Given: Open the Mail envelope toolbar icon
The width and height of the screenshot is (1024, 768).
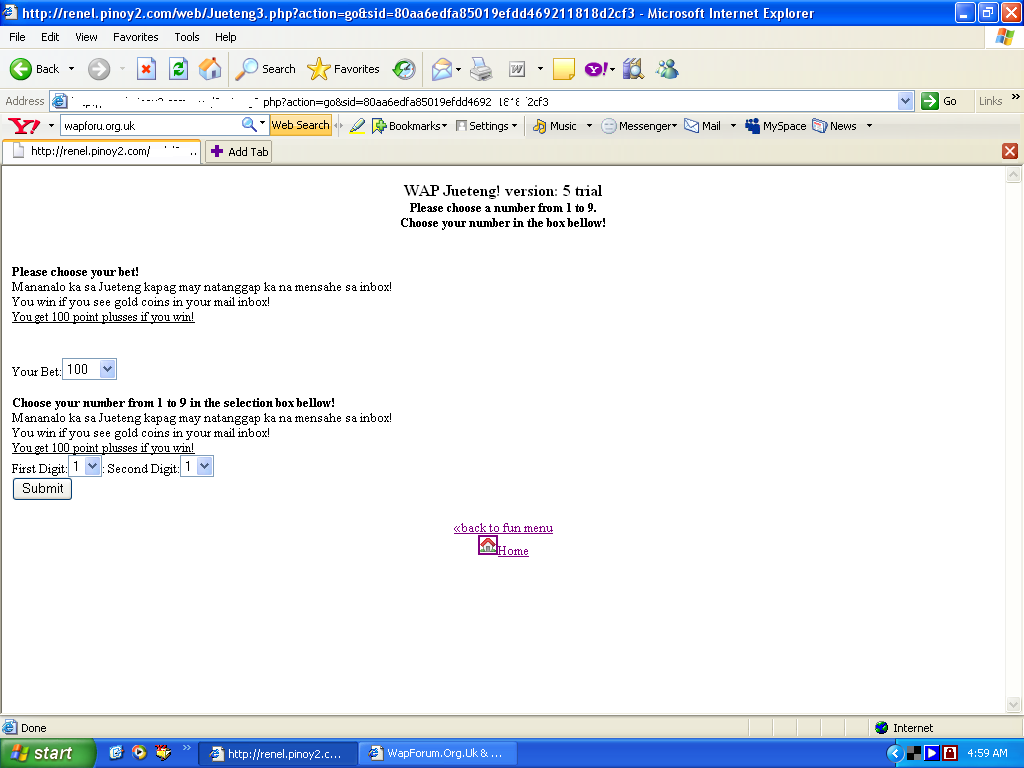Looking at the screenshot, I should [441, 69].
